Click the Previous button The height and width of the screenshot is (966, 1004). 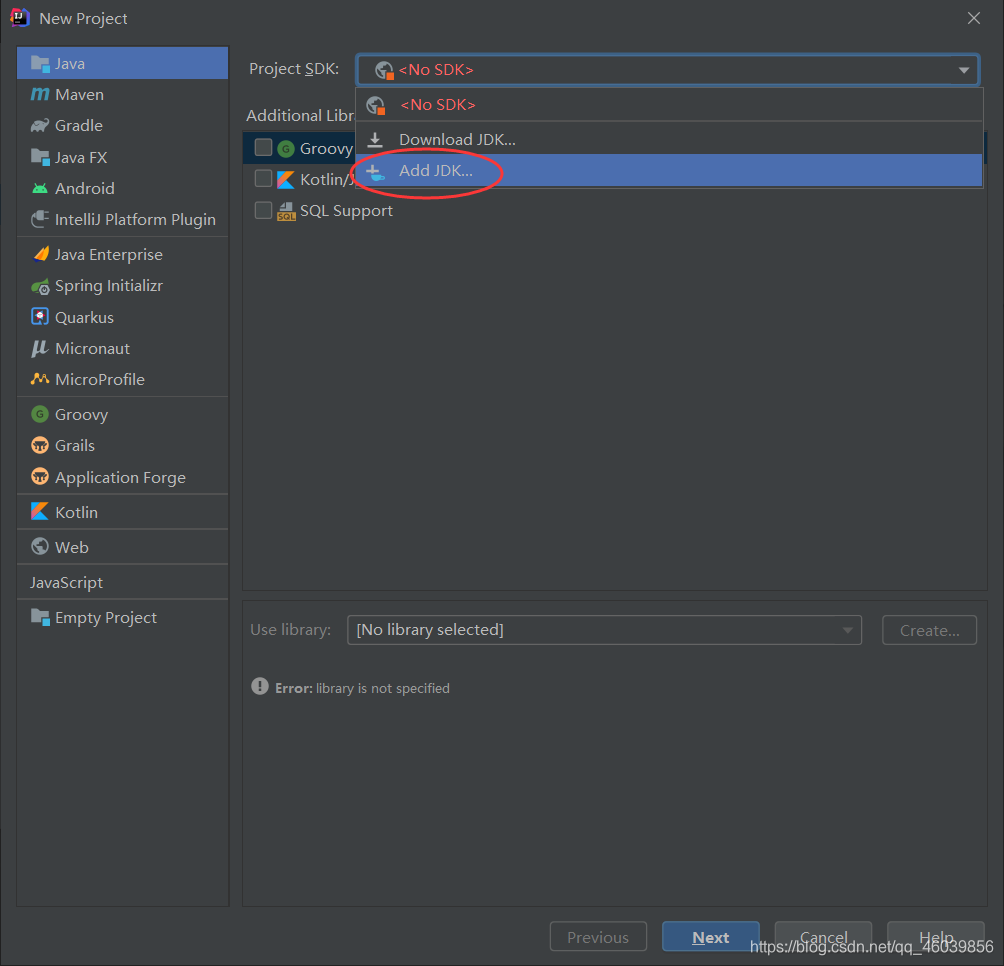pos(598,937)
